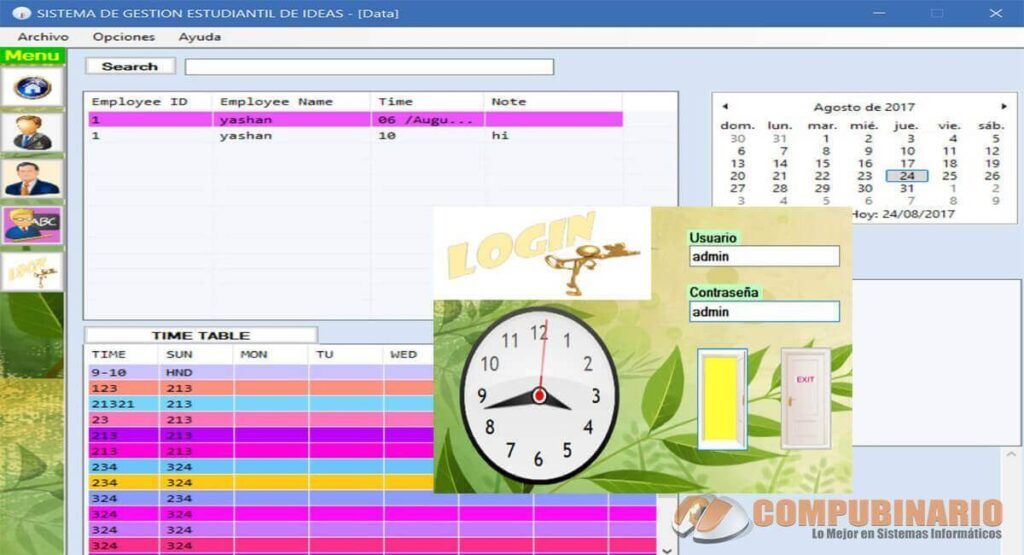Open the Login key icon in sidebar
Viewport: 1024px width, 555px height.
32,271
